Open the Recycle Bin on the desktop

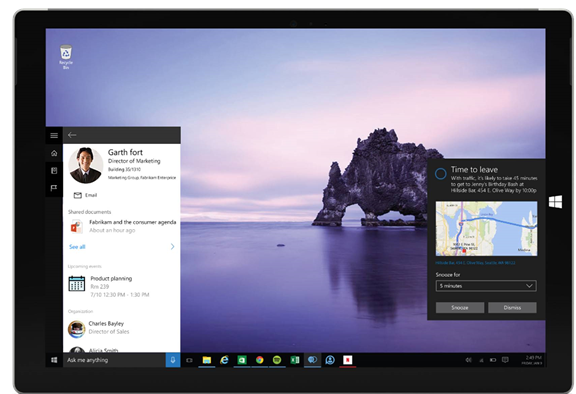[66, 57]
